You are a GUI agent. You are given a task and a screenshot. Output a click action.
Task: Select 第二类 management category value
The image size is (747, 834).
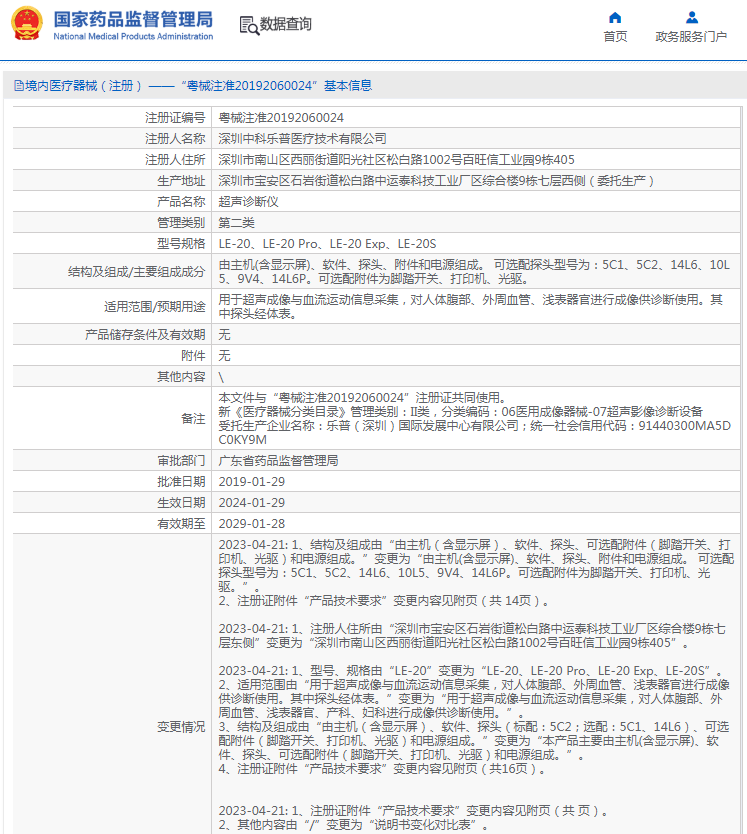point(236,223)
